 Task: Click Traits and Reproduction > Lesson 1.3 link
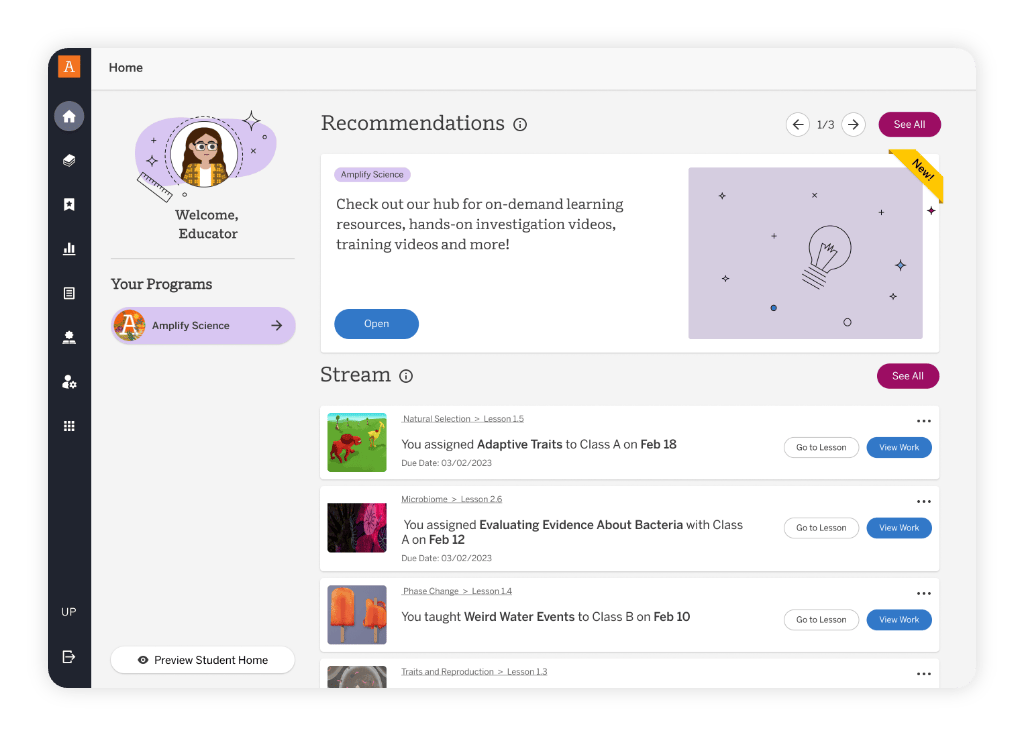tap(474, 672)
